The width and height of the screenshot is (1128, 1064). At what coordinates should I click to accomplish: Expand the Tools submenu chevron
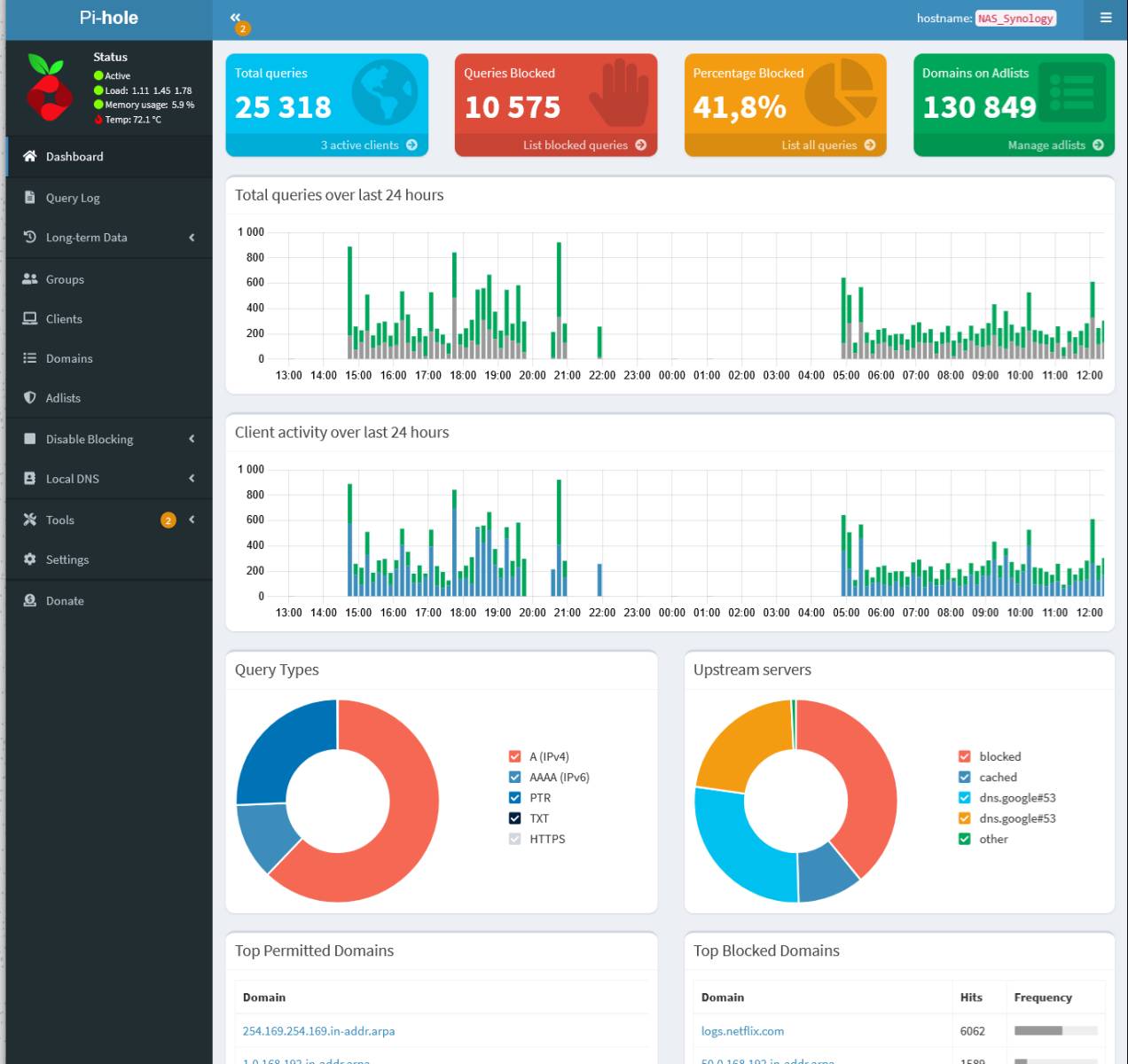click(192, 520)
